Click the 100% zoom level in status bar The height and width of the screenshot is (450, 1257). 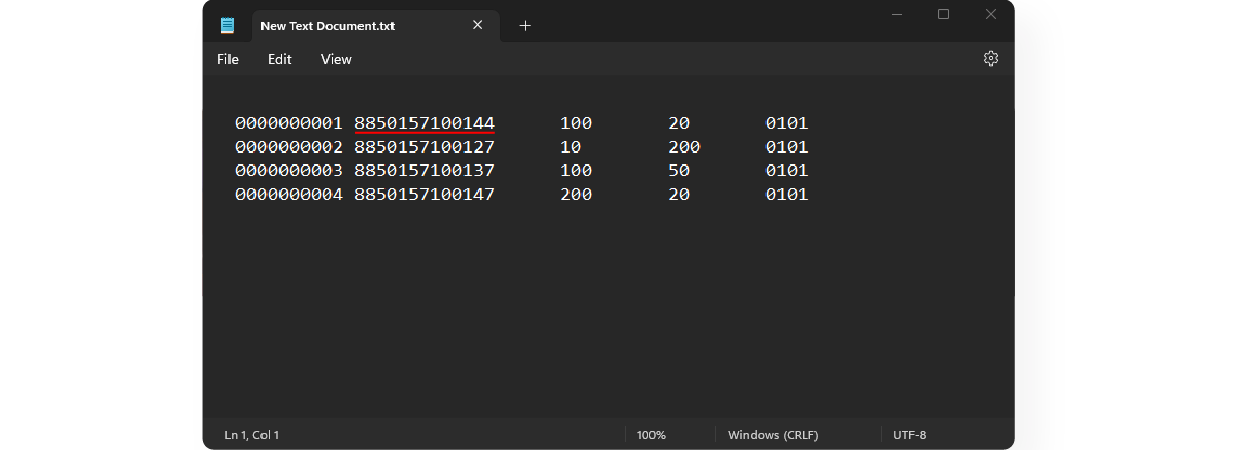[651, 435]
